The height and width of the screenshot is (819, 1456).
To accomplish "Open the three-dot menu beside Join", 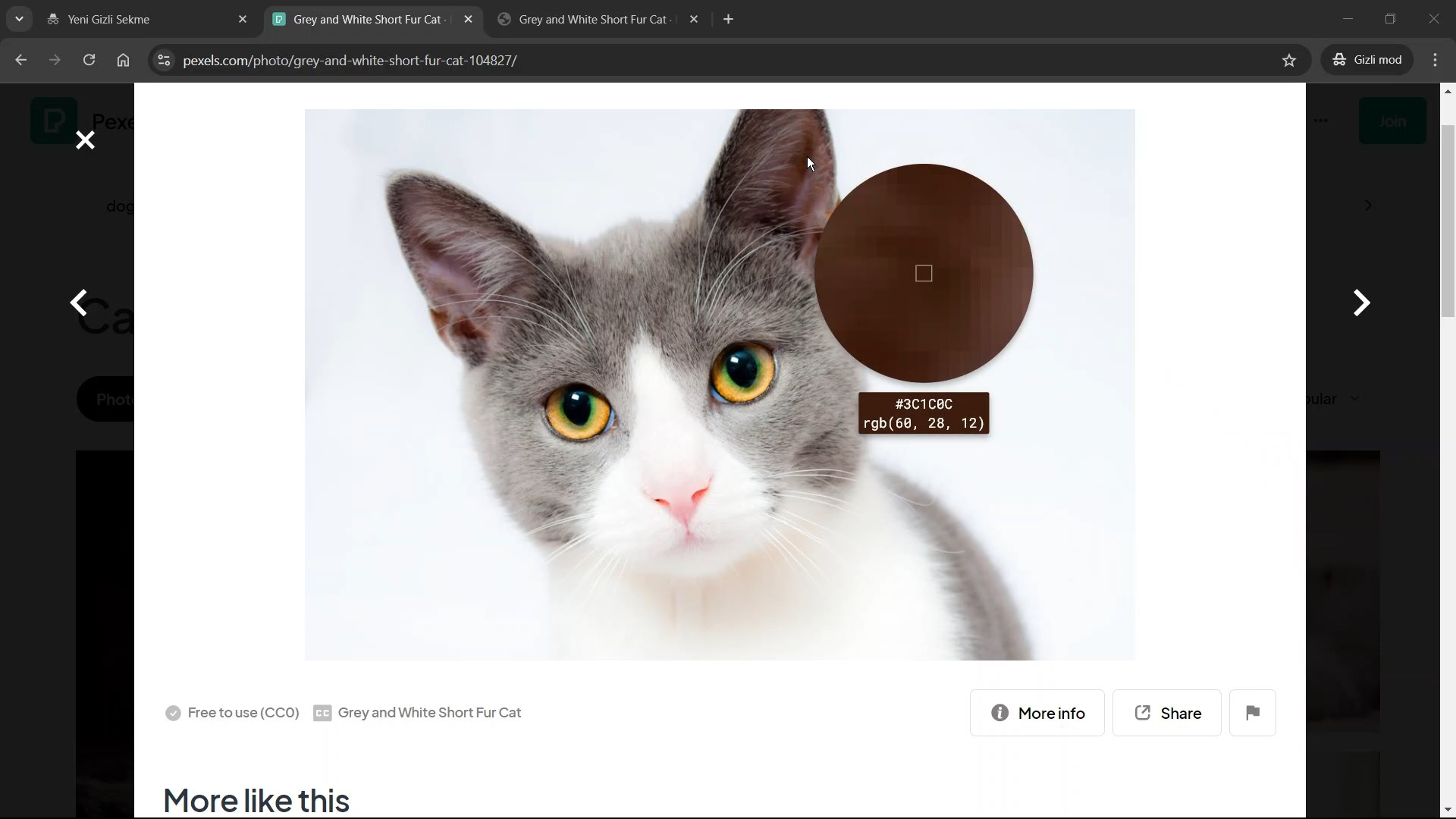I will (1321, 121).
